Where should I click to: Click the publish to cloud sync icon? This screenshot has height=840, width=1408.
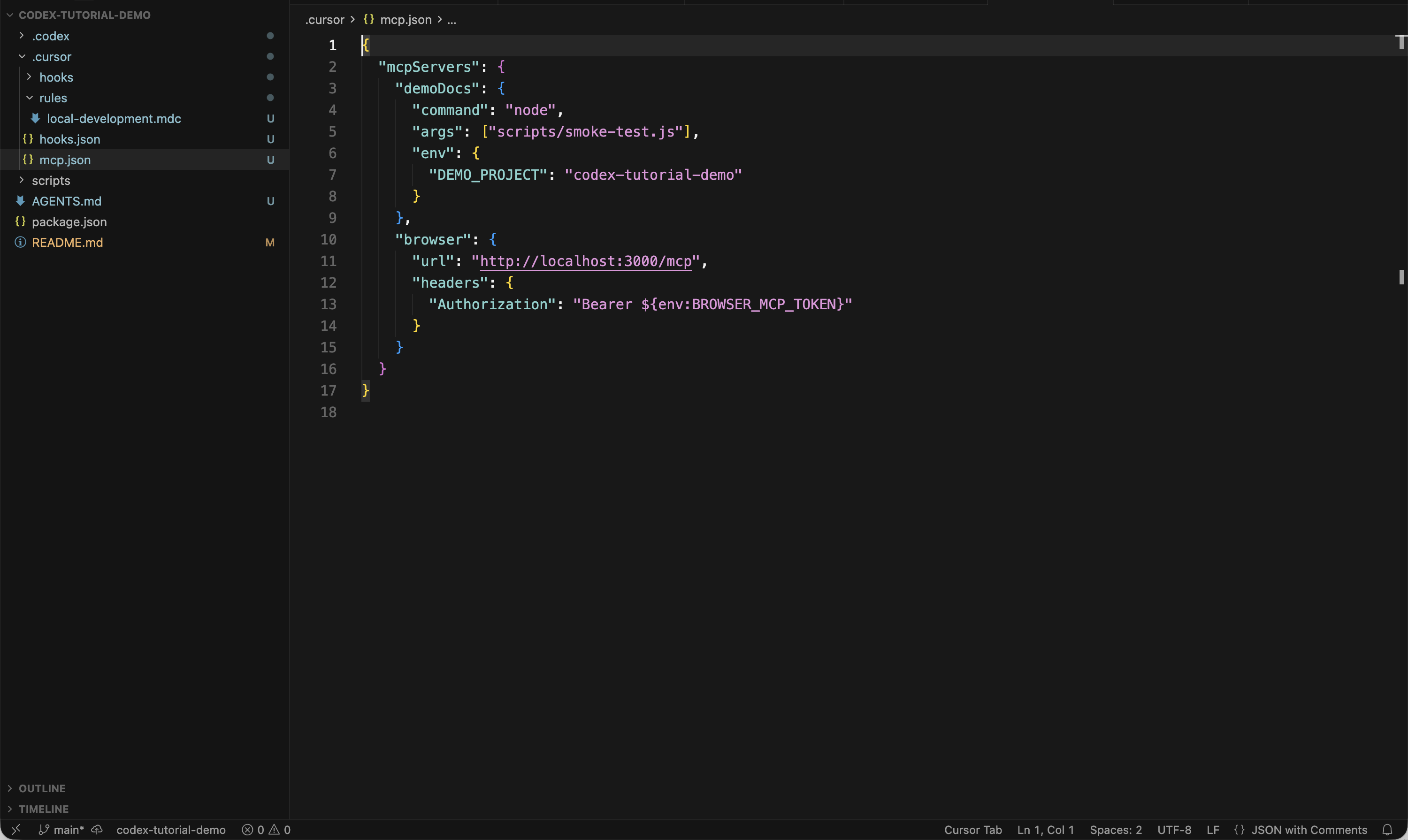tap(97, 830)
